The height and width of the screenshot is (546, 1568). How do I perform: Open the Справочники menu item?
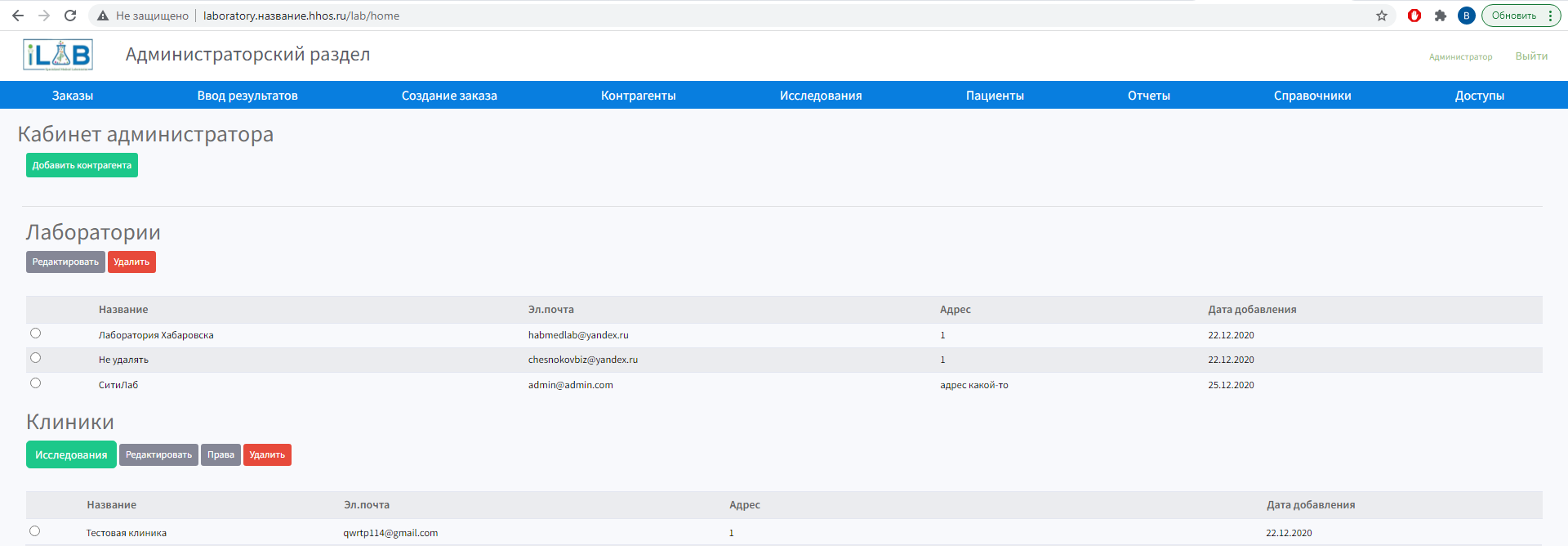[x=1312, y=96]
